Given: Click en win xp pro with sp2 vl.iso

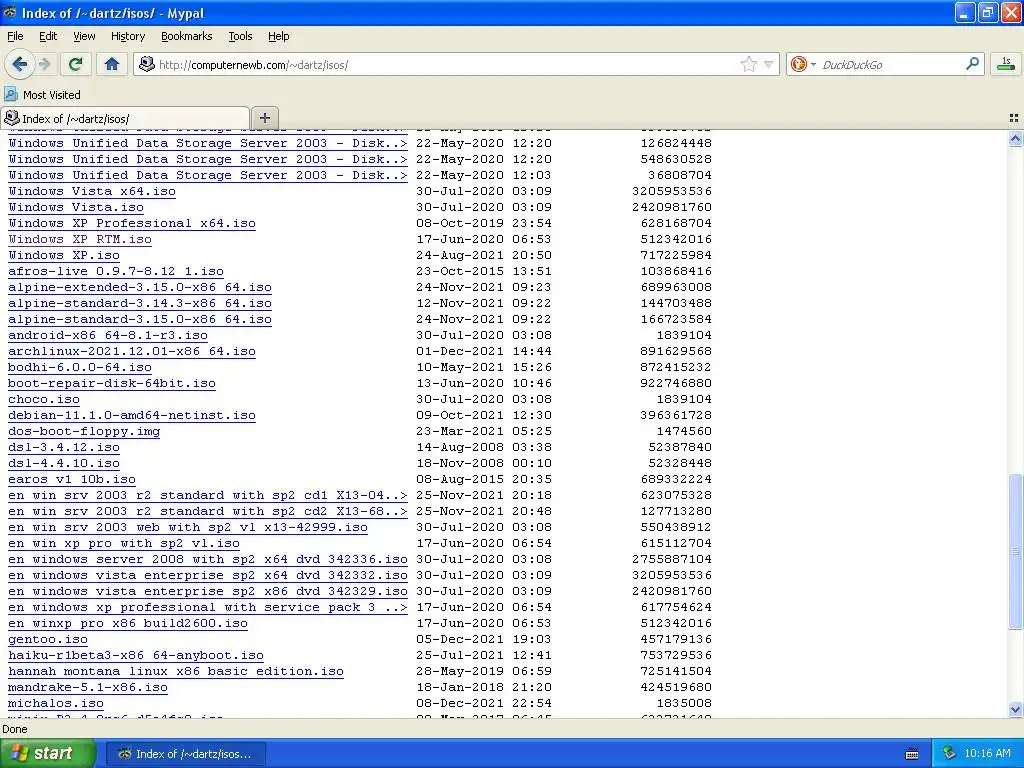Looking at the screenshot, I should [124, 543].
